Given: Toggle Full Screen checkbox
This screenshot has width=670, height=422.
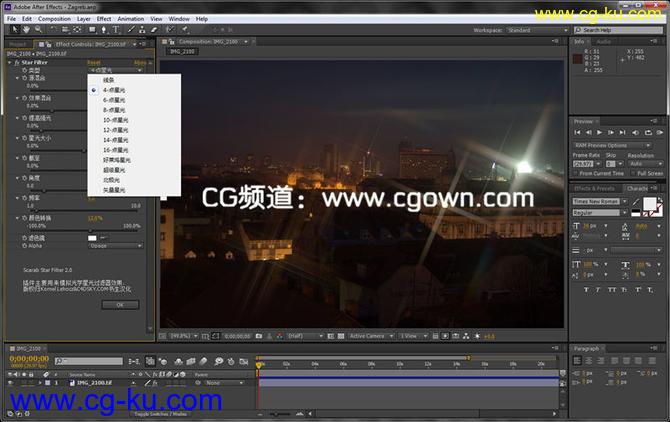Looking at the screenshot, I should coord(633,173).
